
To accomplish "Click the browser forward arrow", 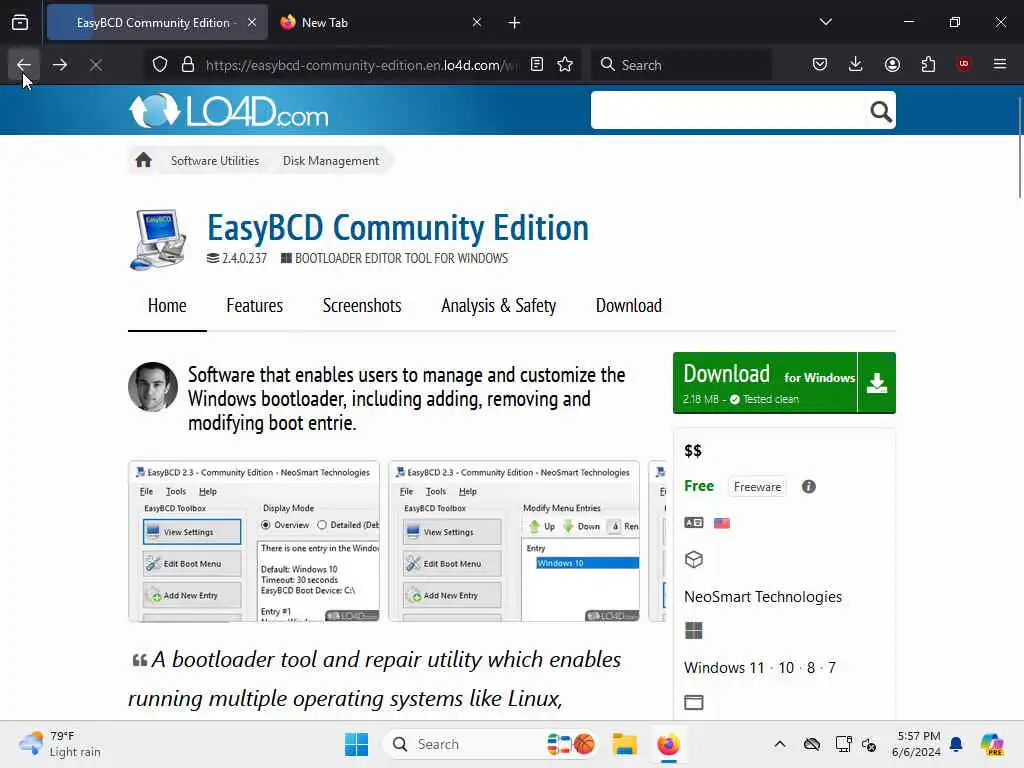I will (60, 65).
